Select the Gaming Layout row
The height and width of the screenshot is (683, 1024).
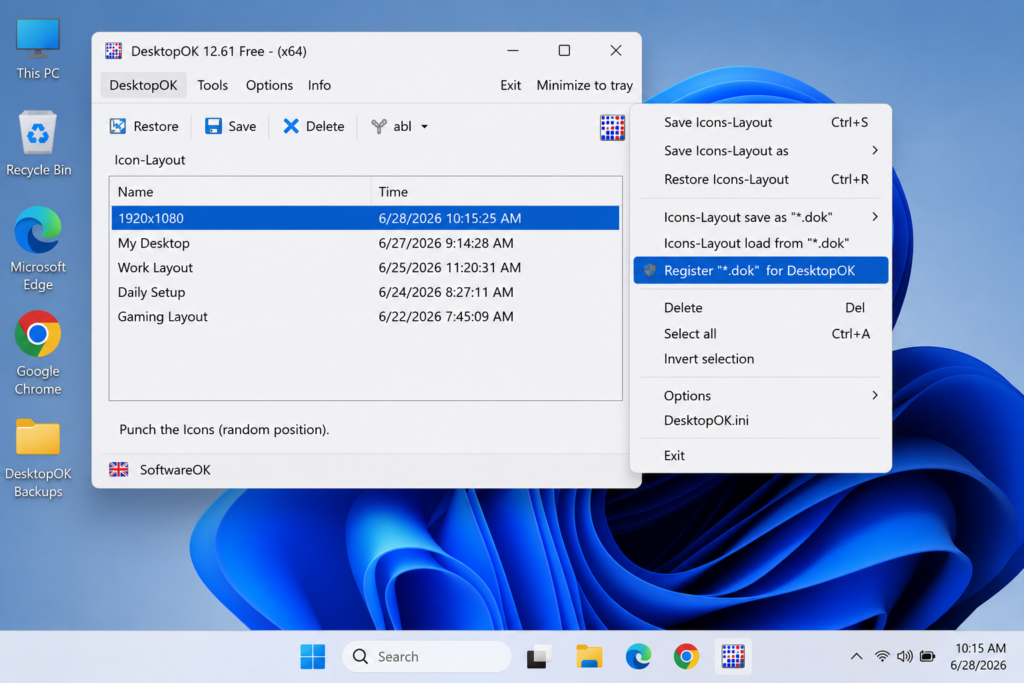tap(365, 316)
